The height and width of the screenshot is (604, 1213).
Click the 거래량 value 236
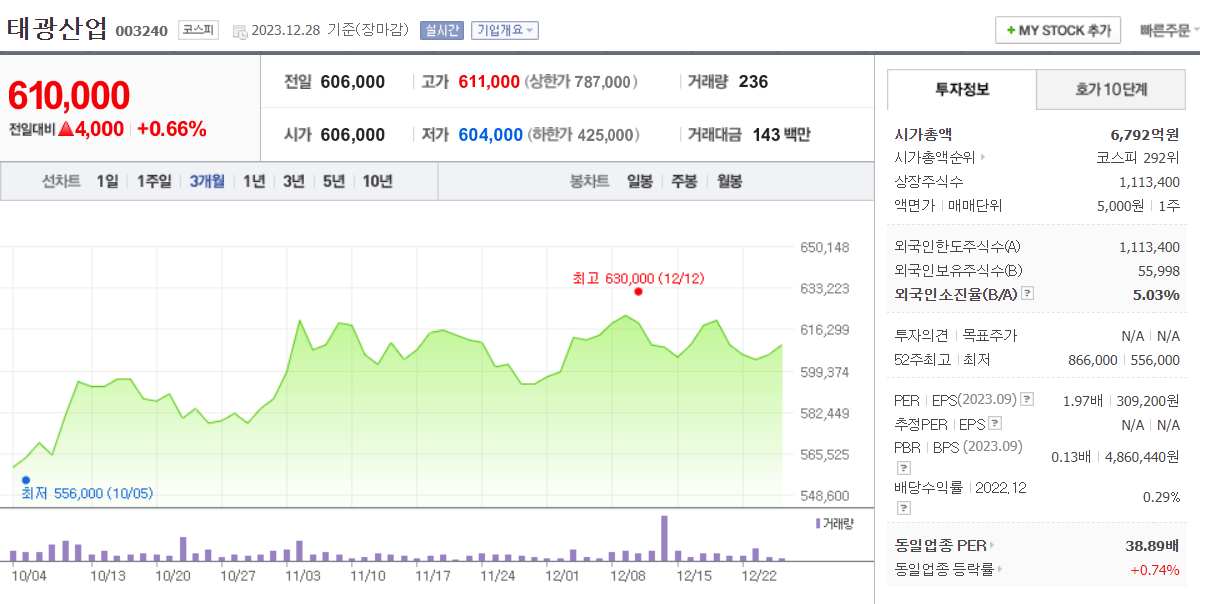753,82
